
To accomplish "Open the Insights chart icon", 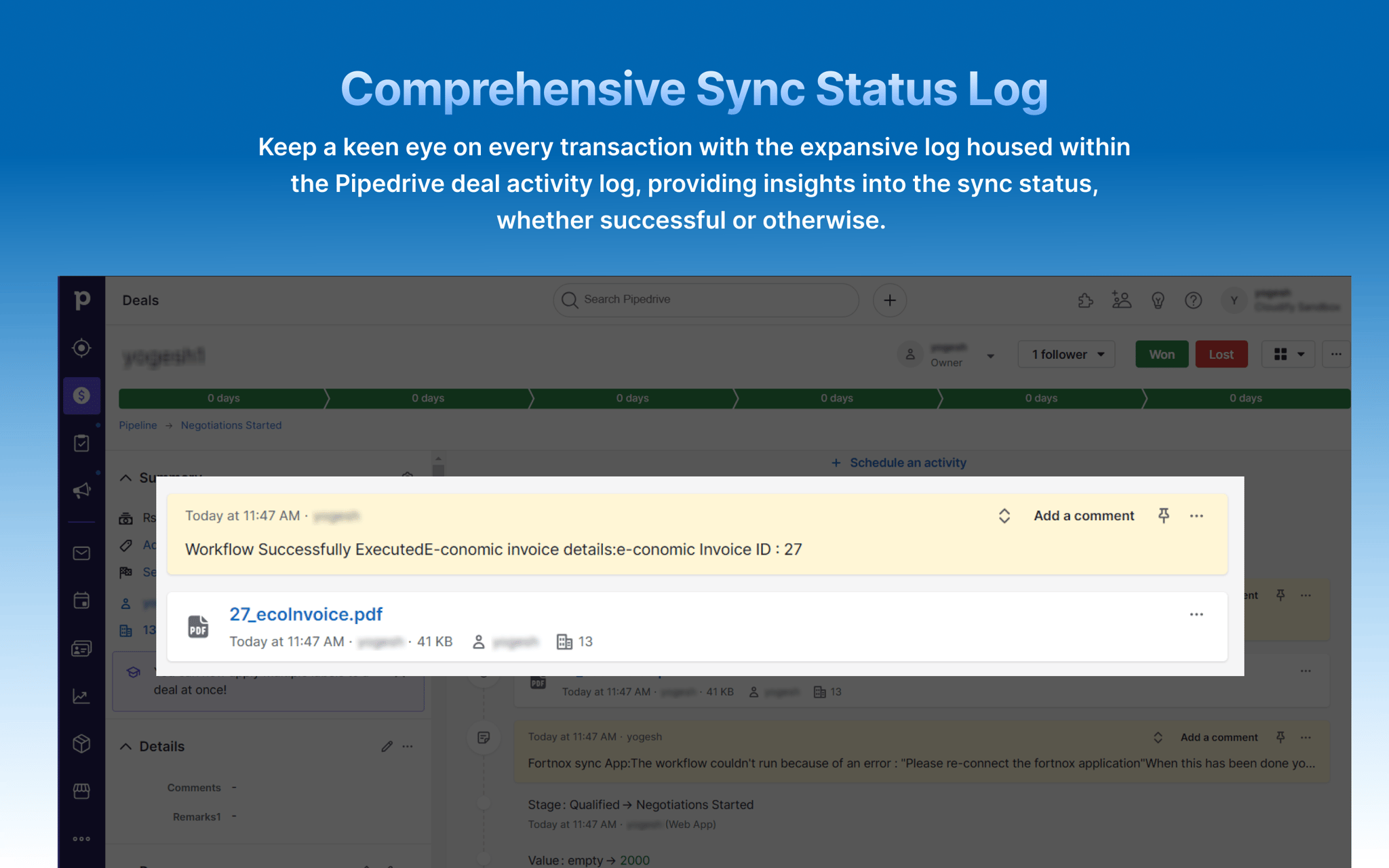I will tap(81, 696).
